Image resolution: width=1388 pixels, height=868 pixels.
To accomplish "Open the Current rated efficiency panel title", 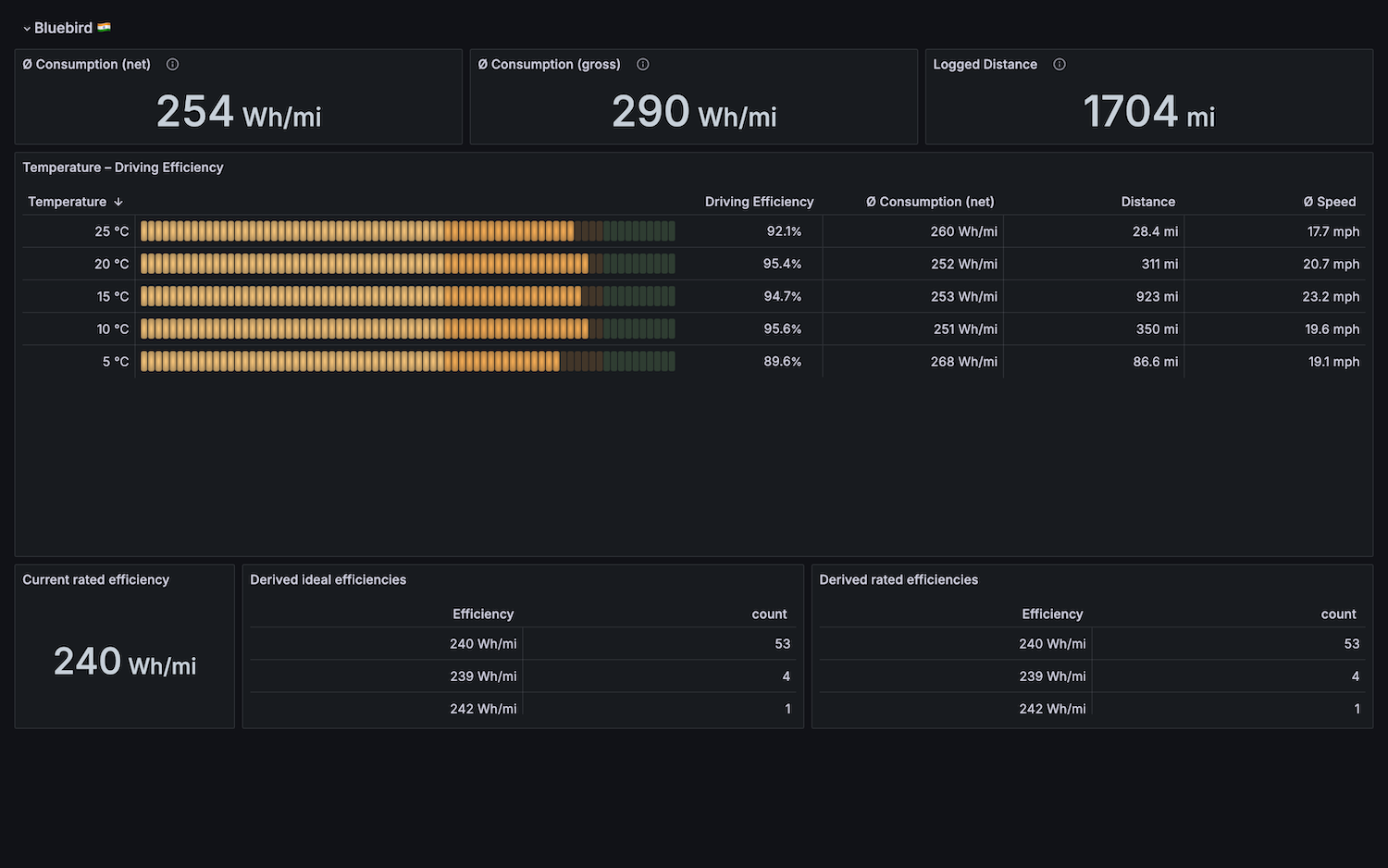I will pos(96,580).
